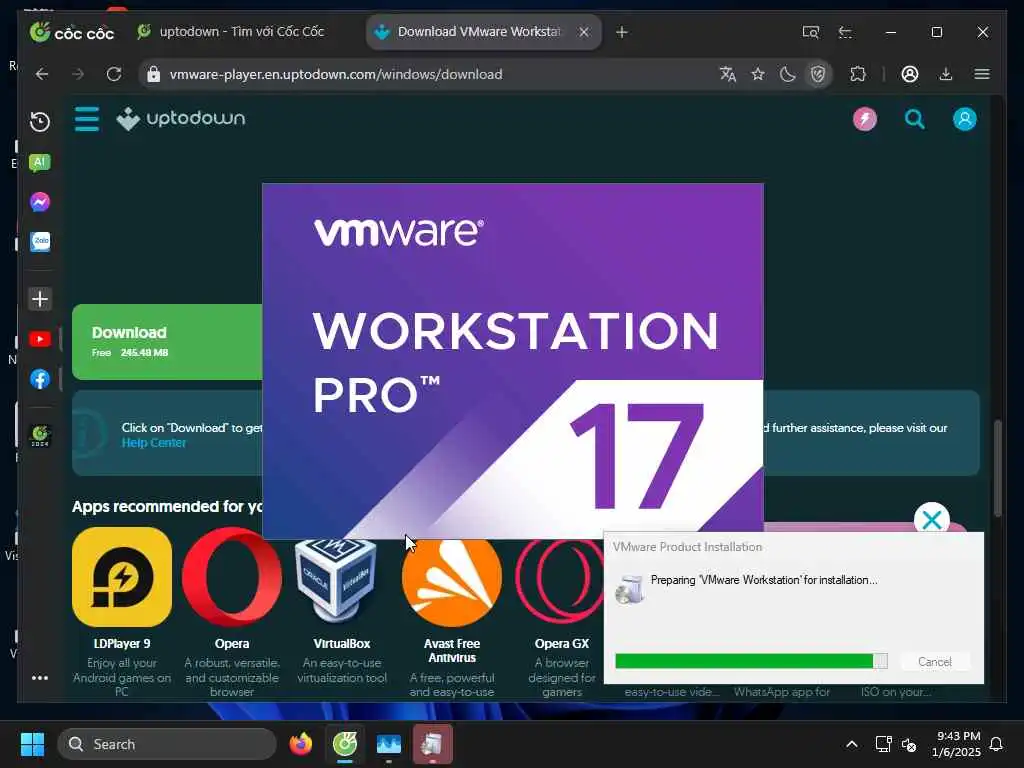Open a new browser tab
The width and height of the screenshot is (1024, 768).
[x=622, y=31]
